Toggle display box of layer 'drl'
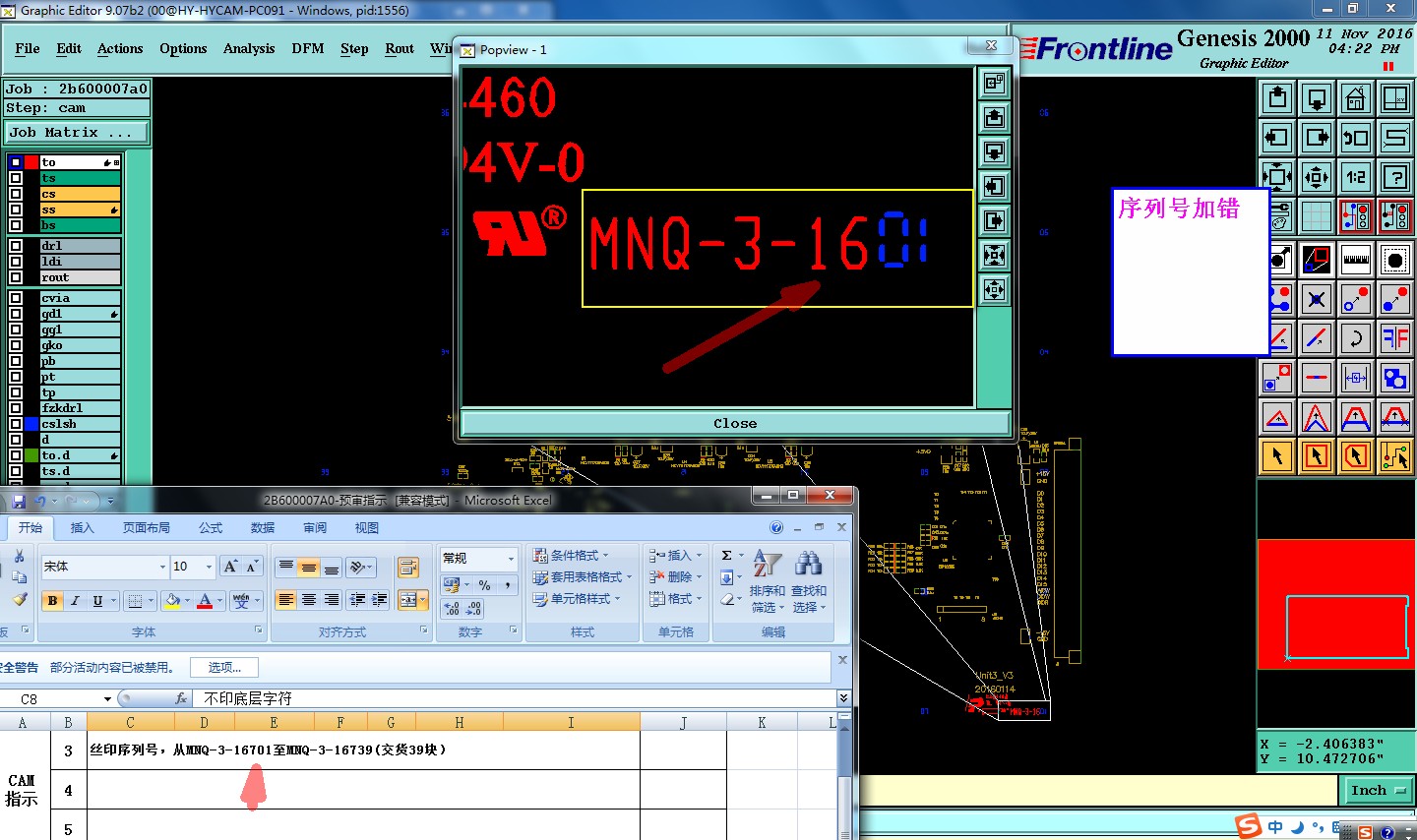The height and width of the screenshot is (840, 1417). 15,246
